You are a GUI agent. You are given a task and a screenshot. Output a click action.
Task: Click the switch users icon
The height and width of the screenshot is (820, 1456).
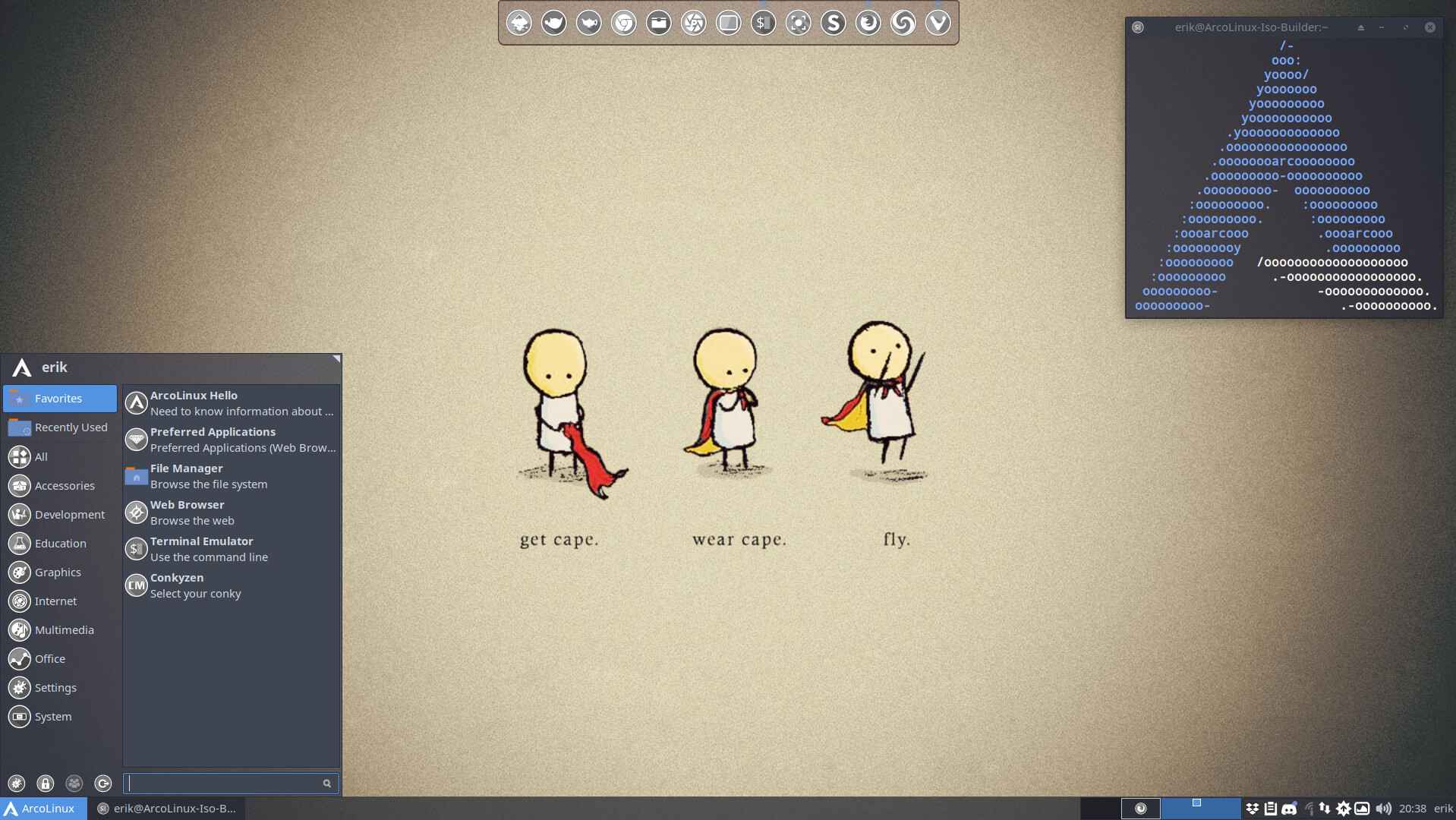tap(74, 783)
